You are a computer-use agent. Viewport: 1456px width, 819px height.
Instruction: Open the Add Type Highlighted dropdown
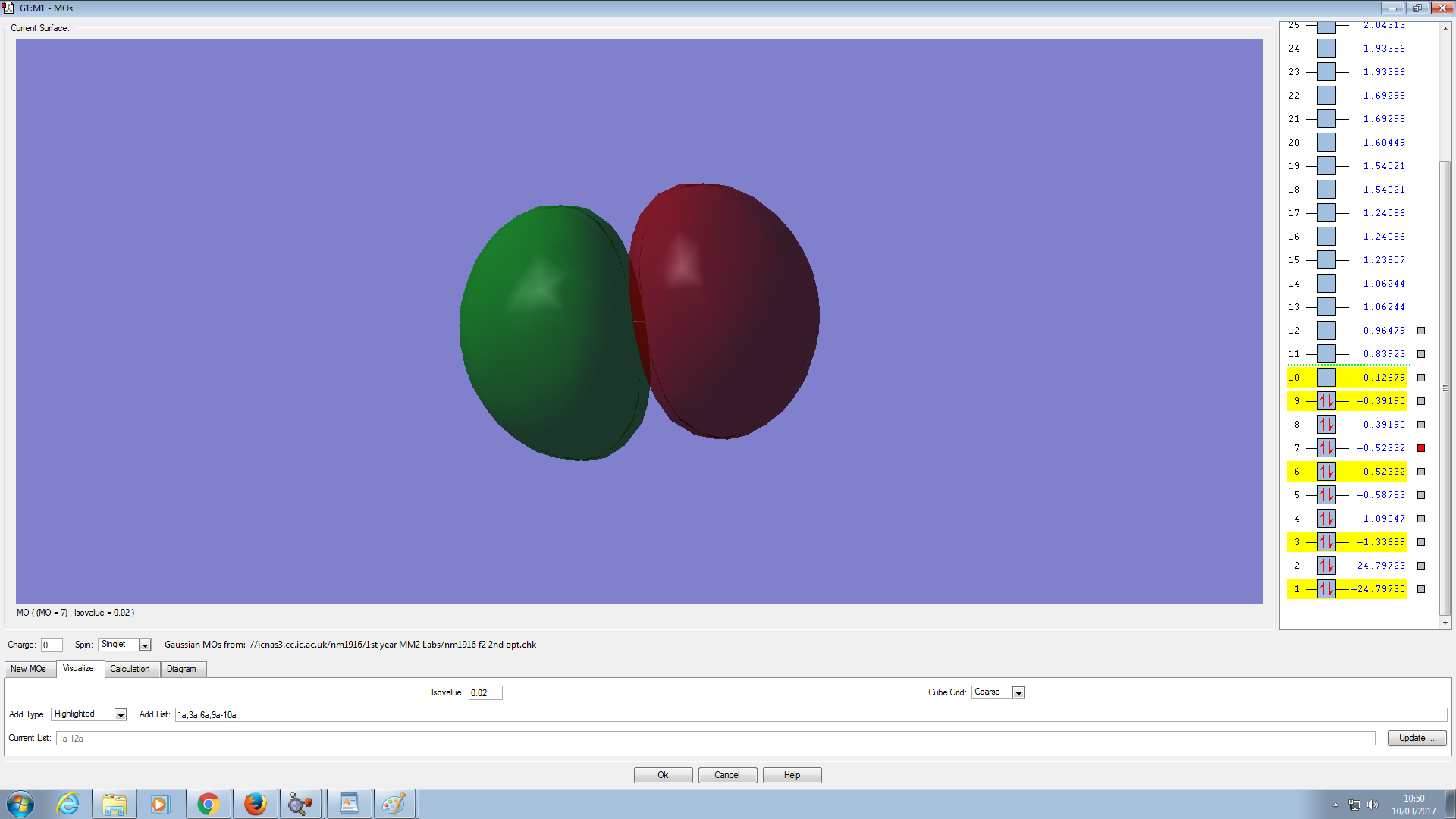[x=121, y=714]
